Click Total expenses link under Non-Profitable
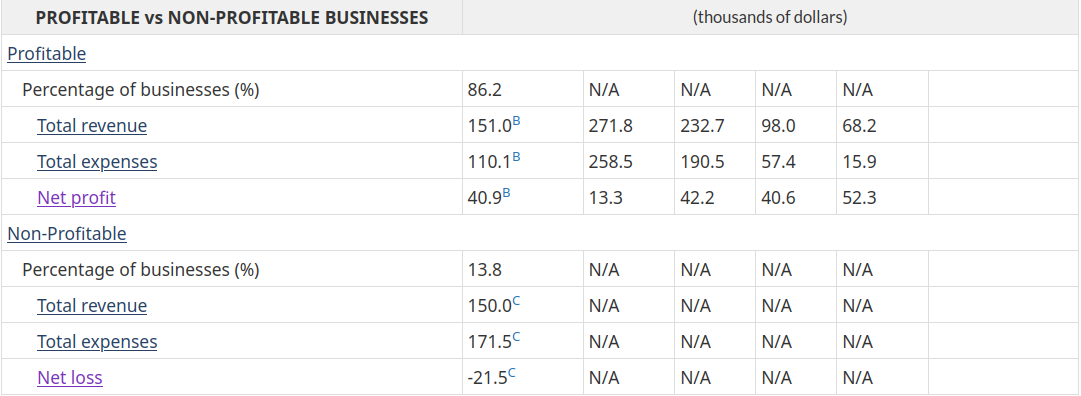Image resolution: width=1081 pixels, height=396 pixels. (97, 341)
